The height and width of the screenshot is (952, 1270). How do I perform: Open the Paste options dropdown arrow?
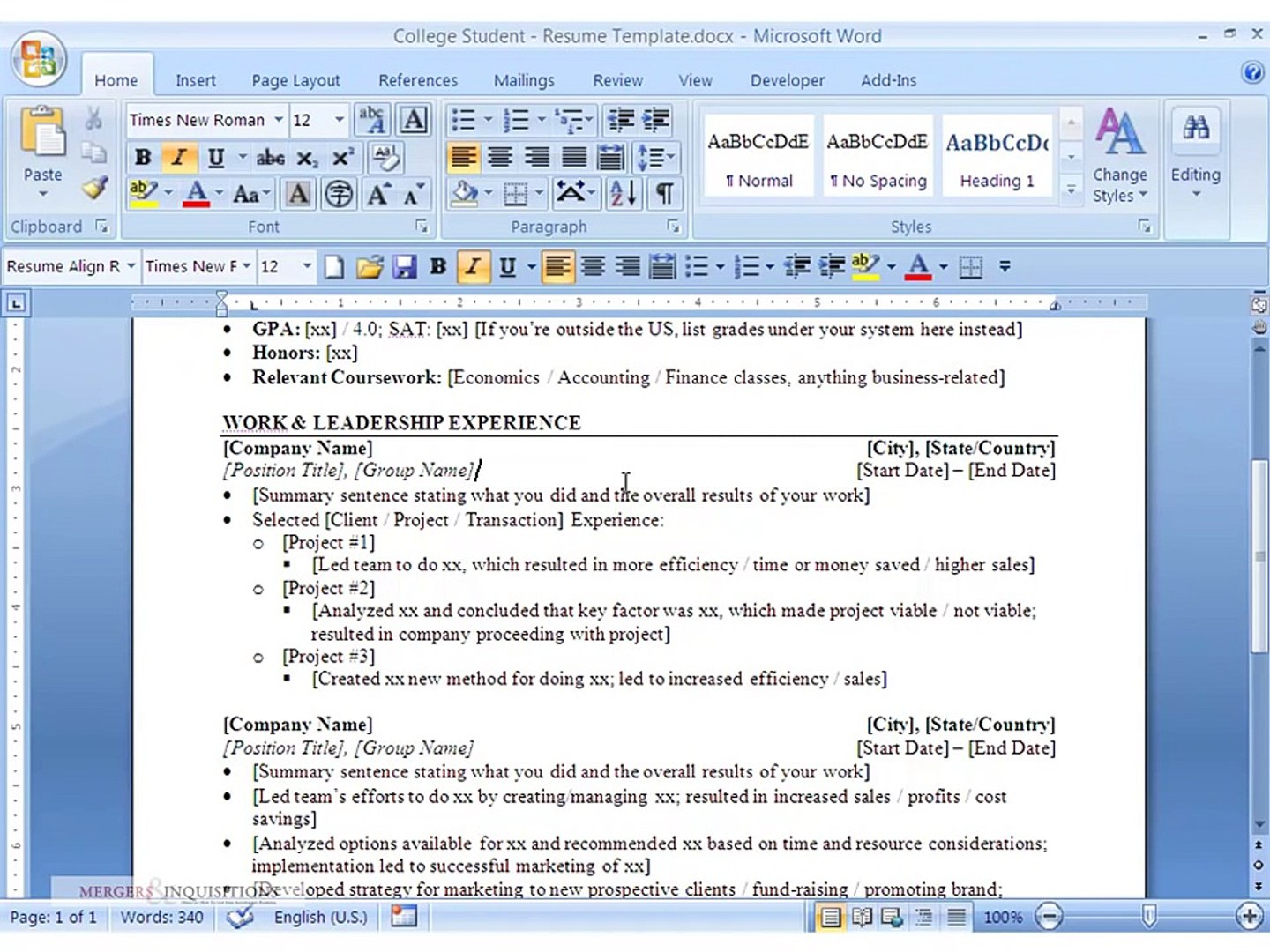point(42,194)
